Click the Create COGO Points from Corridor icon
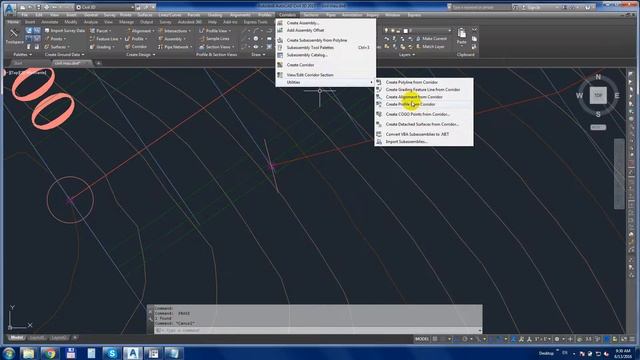Viewport: 640px width, 360px height. pyautogui.click(x=379, y=114)
